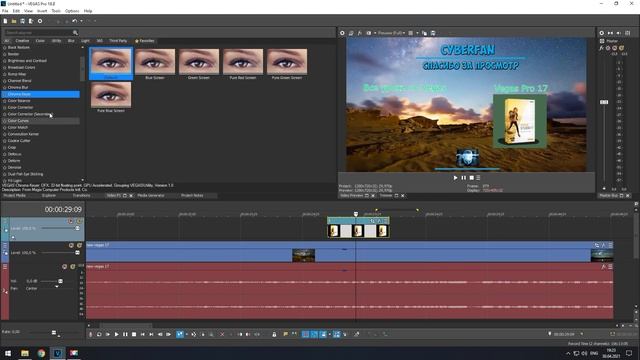Mute the top video track
640x360 pixels.
tap(71, 221)
